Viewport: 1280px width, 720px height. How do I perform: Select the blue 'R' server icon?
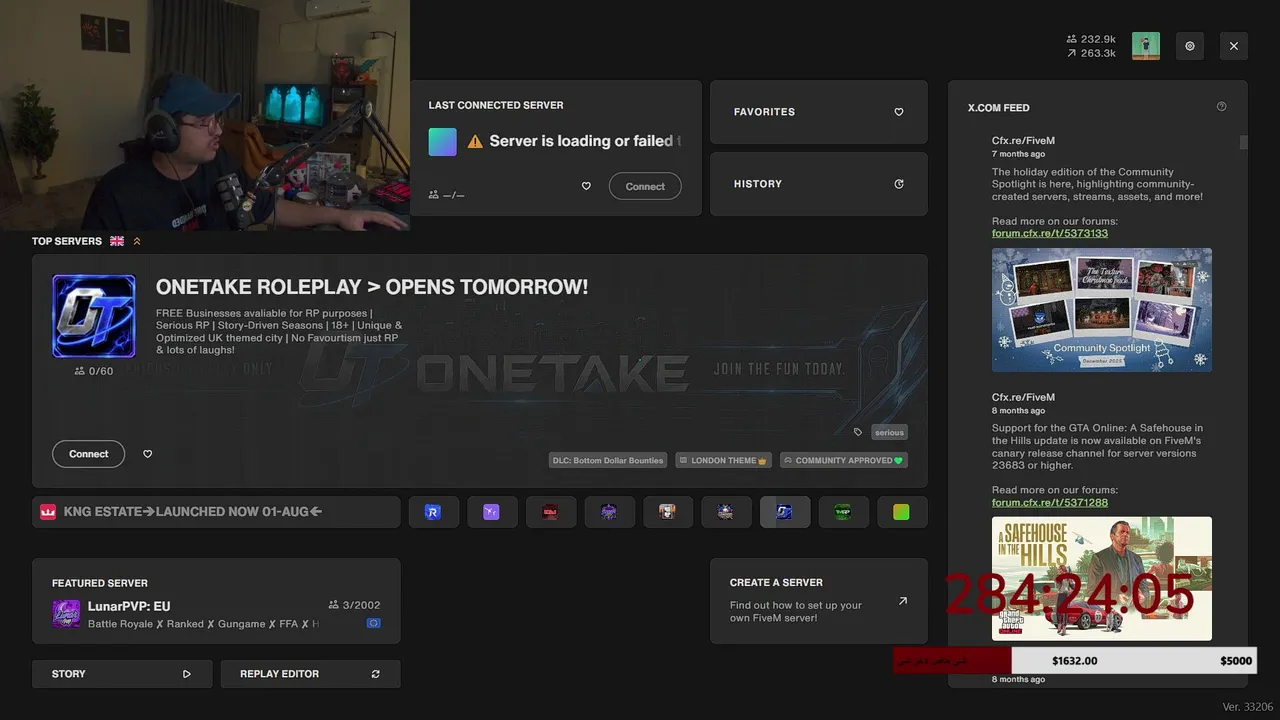tap(433, 512)
